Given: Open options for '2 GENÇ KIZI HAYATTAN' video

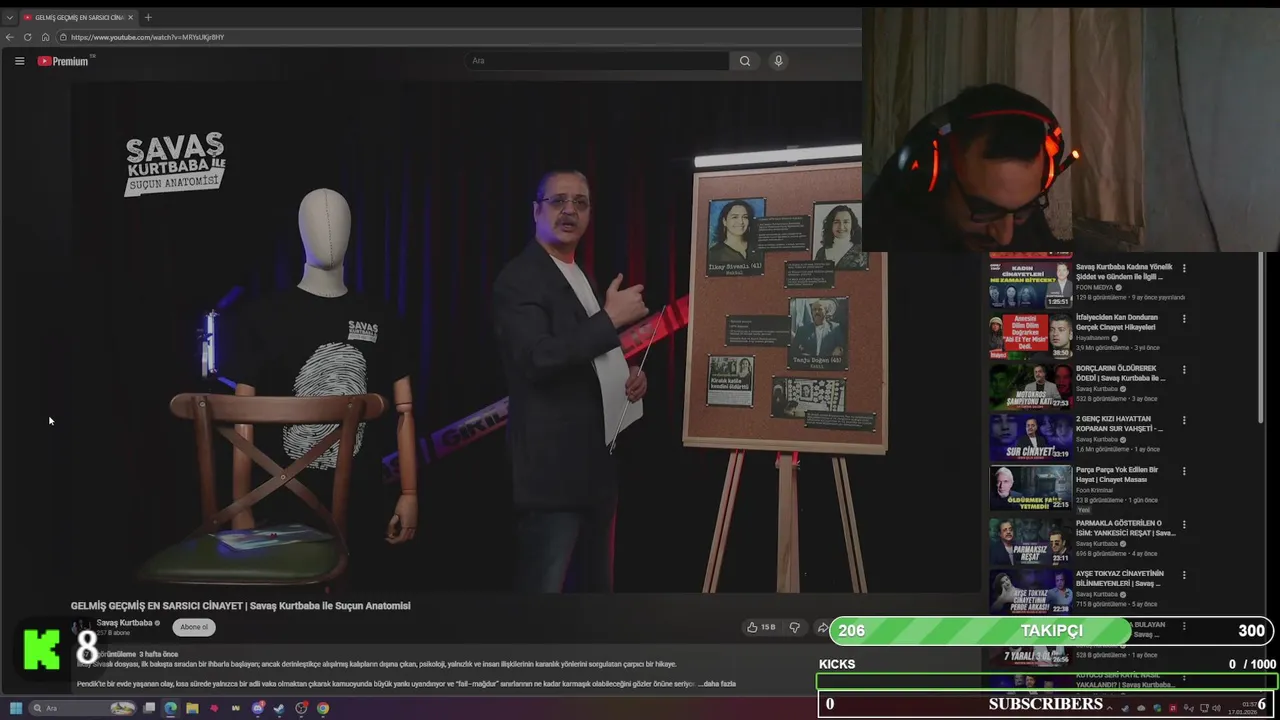Looking at the screenshot, I should 1184,421.
